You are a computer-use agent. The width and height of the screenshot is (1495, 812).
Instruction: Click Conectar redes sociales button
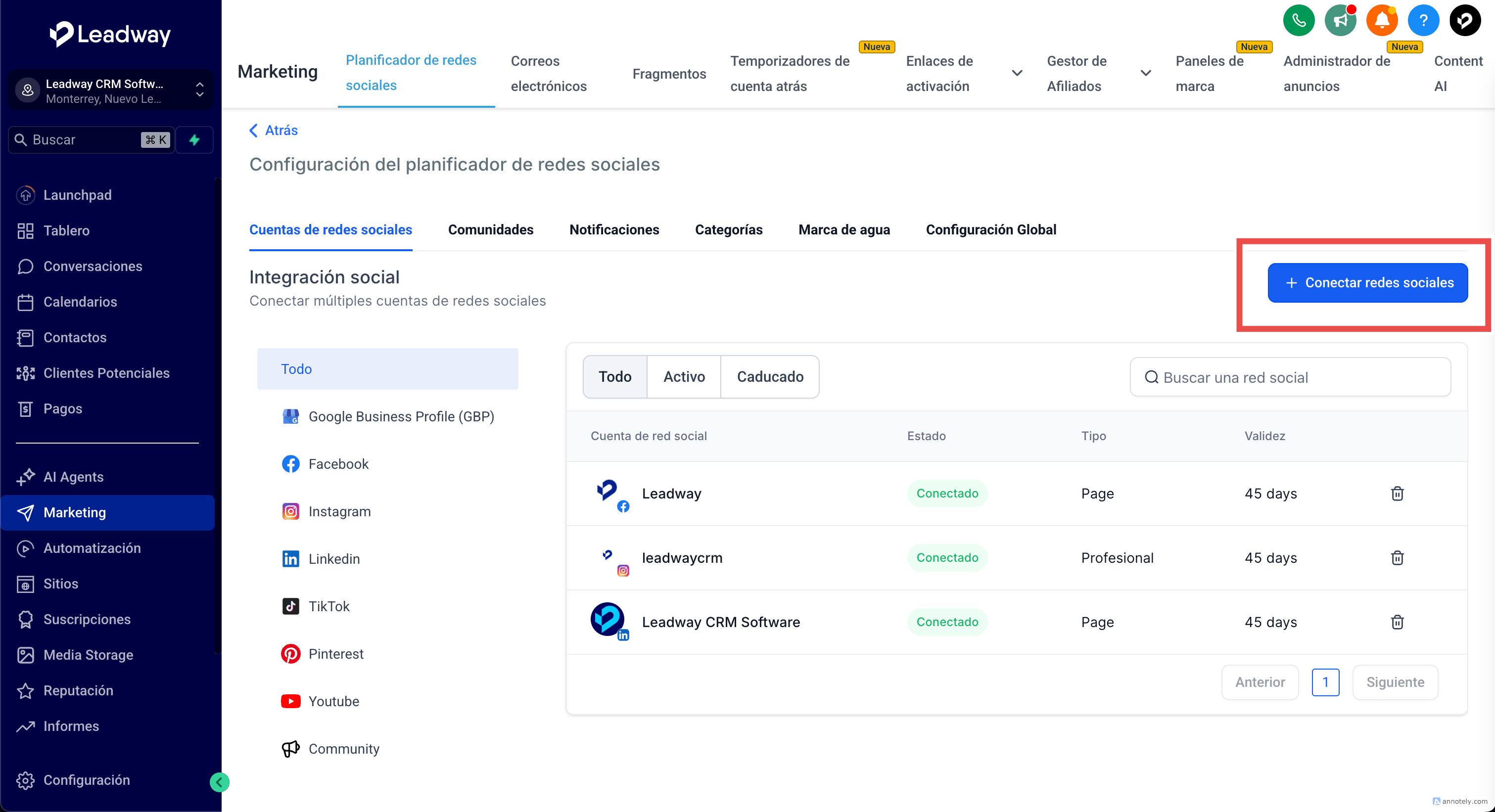(x=1367, y=283)
